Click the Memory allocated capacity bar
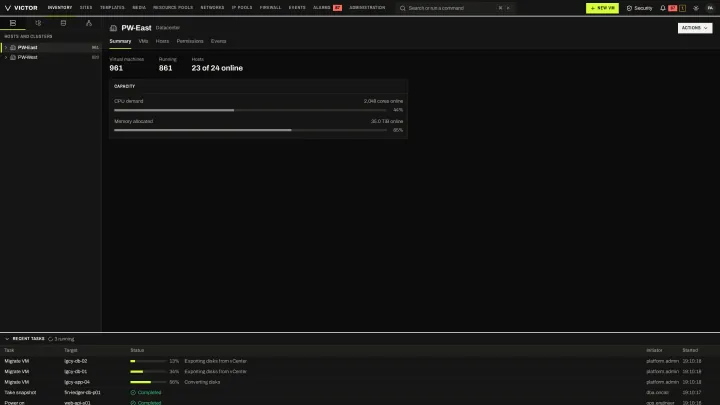Screen dimensions: 720x405 (250, 130)
